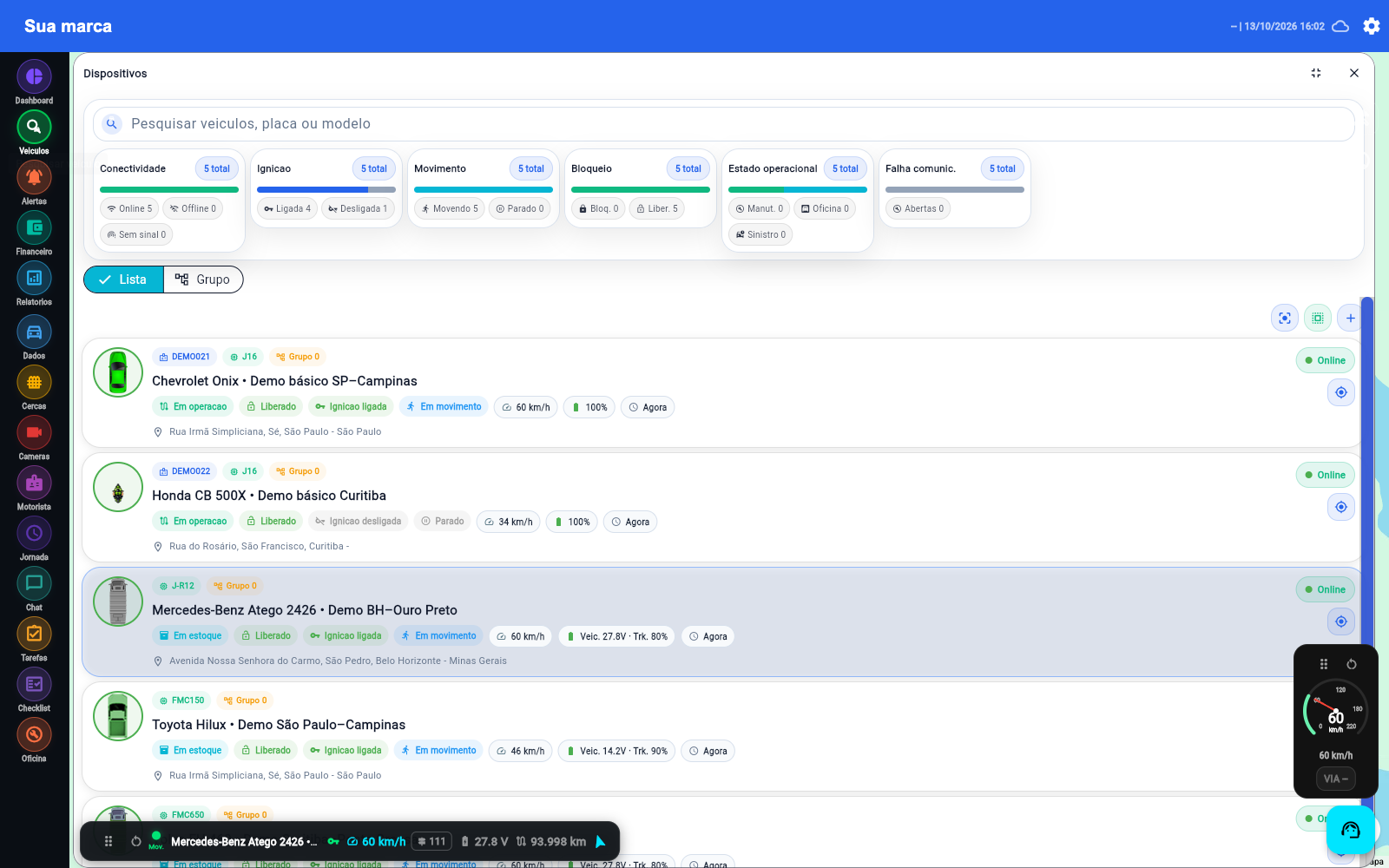Filter by Desligada 1 ignition

358,208
